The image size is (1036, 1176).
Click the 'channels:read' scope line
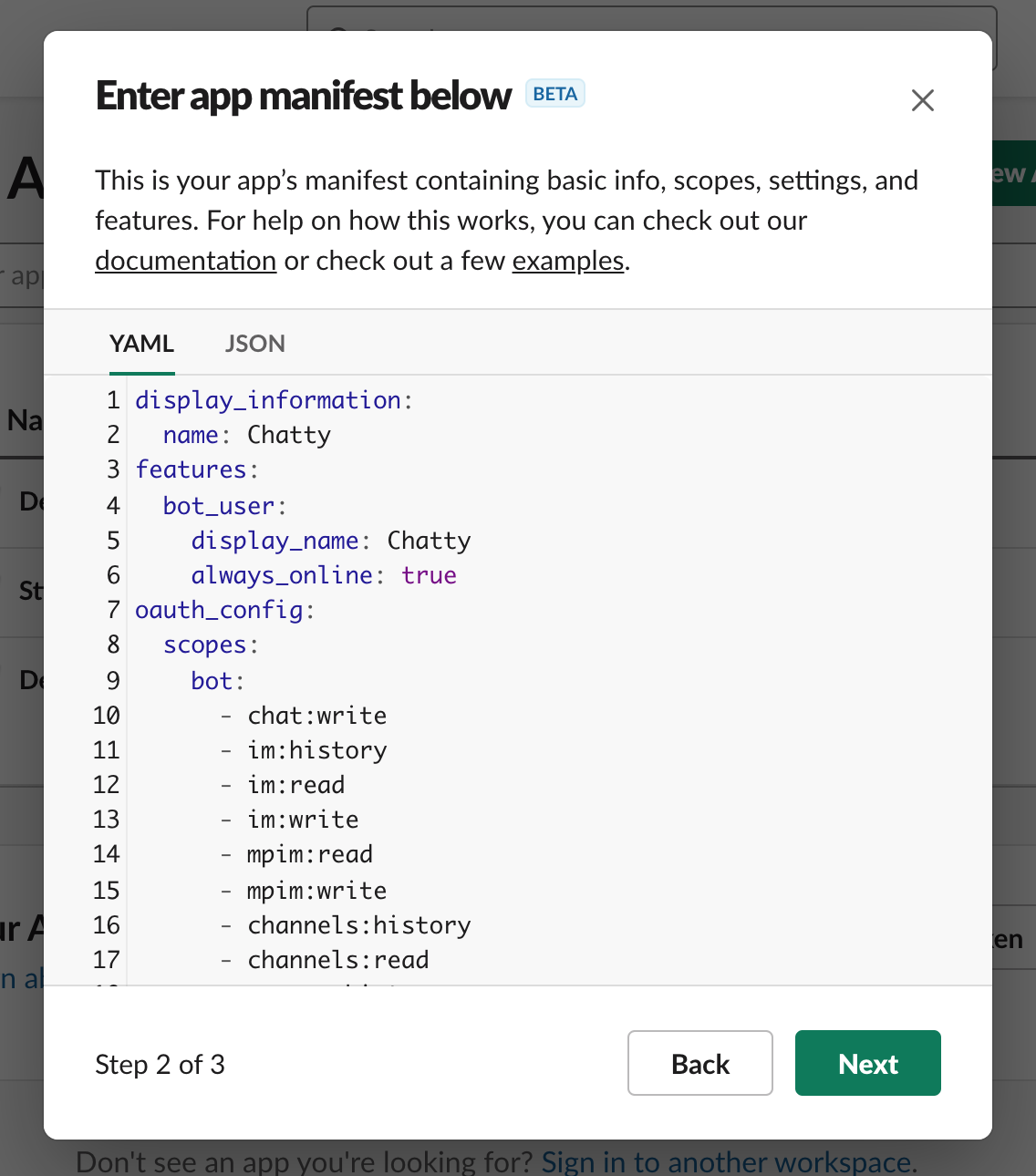coord(325,960)
